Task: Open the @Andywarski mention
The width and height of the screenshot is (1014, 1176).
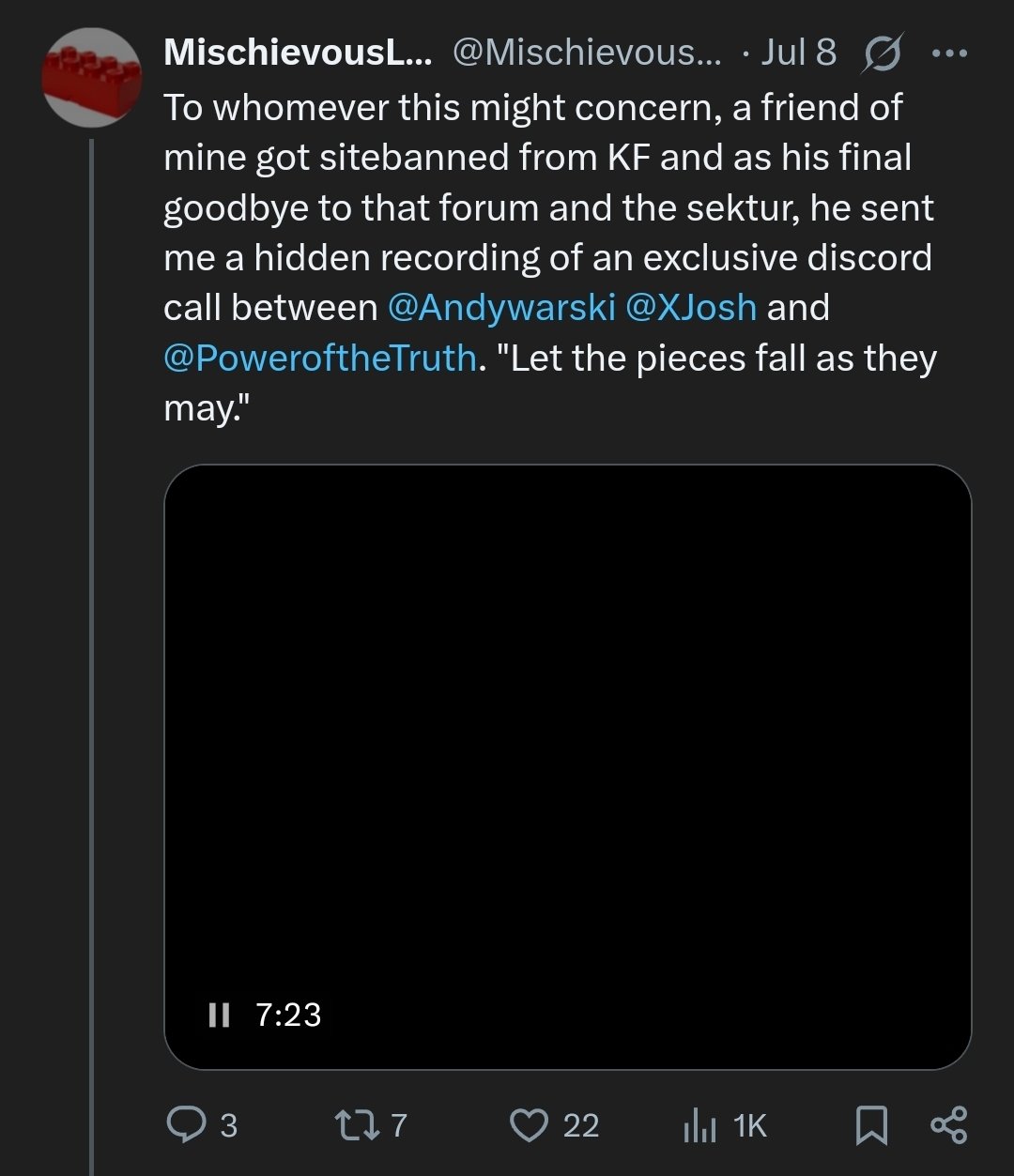Action: click(x=500, y=308)
